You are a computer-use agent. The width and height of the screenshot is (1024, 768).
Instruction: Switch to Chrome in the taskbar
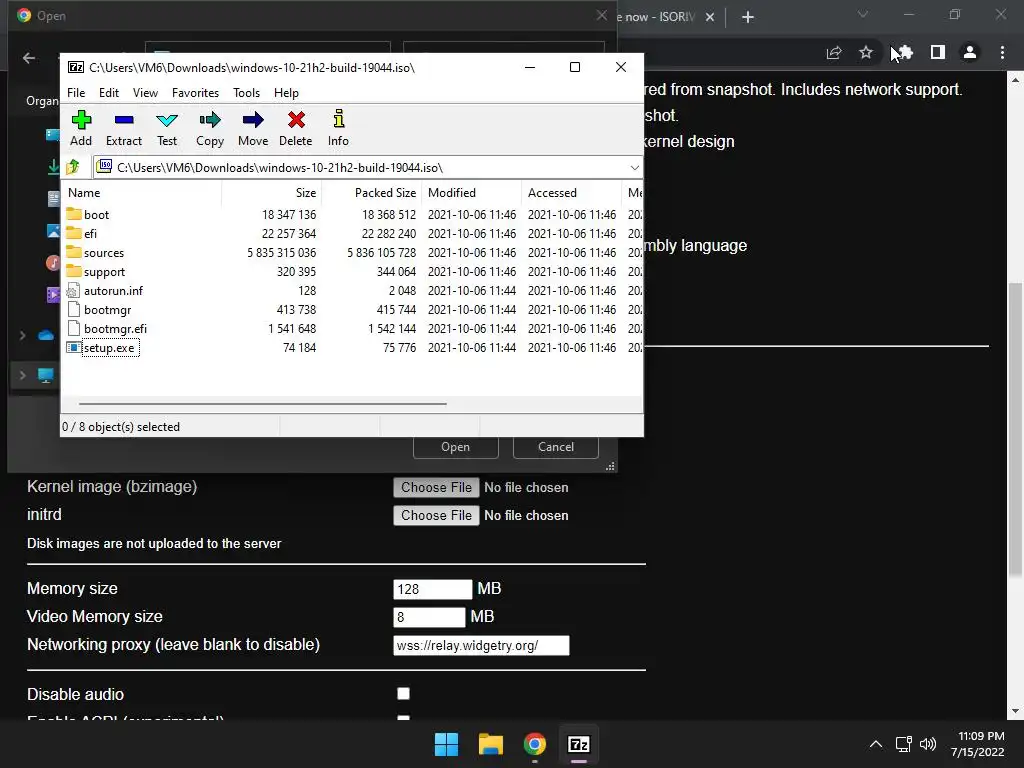535,744
